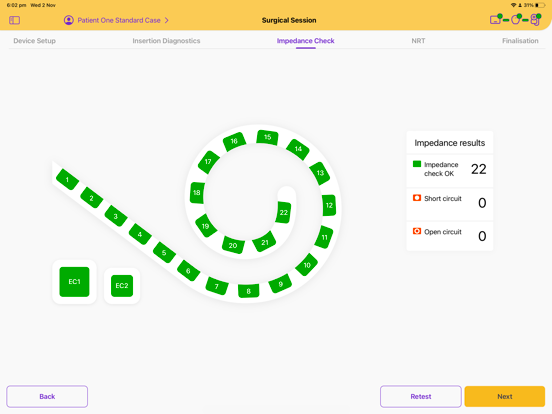Click the green Impedance check OK swatch

pos(417,164)
